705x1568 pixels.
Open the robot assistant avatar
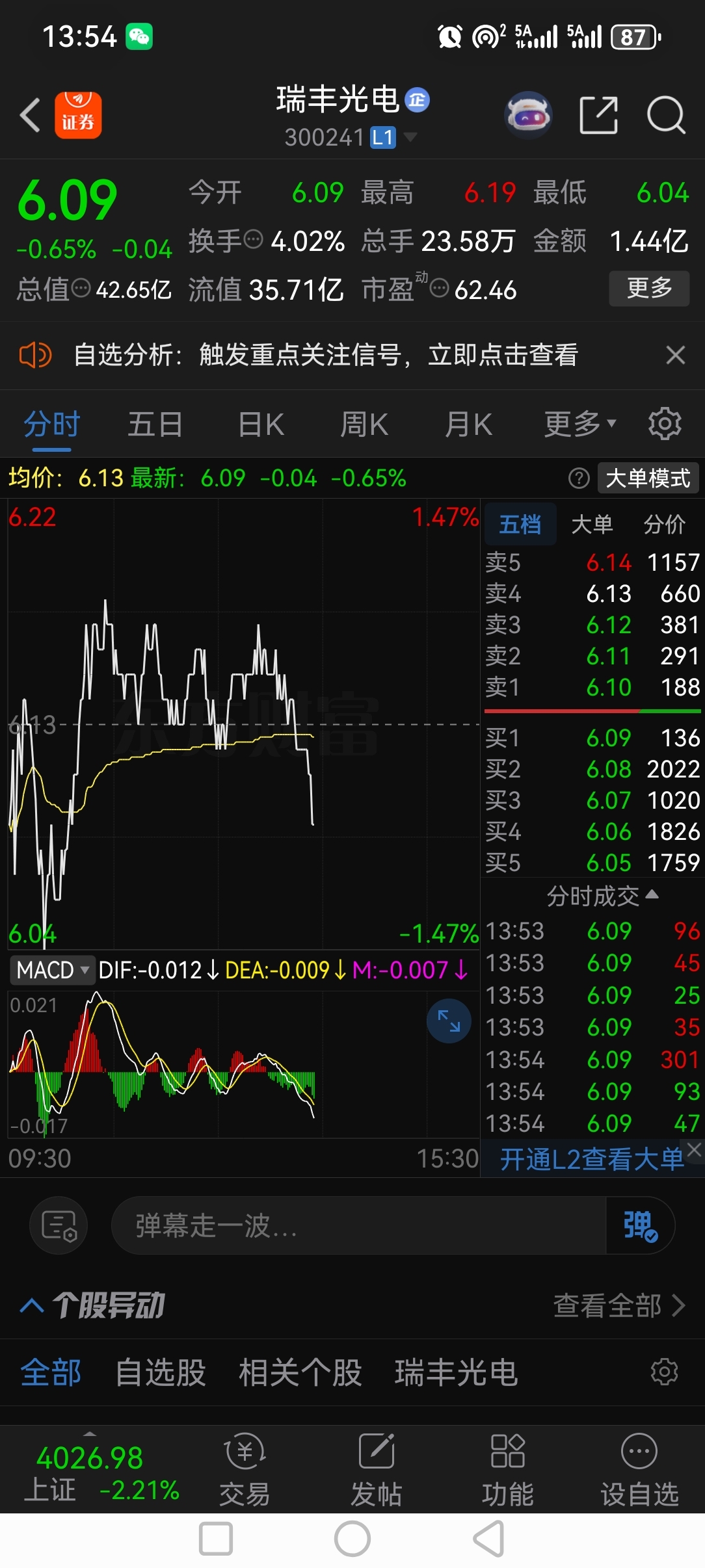pos(529,115)
